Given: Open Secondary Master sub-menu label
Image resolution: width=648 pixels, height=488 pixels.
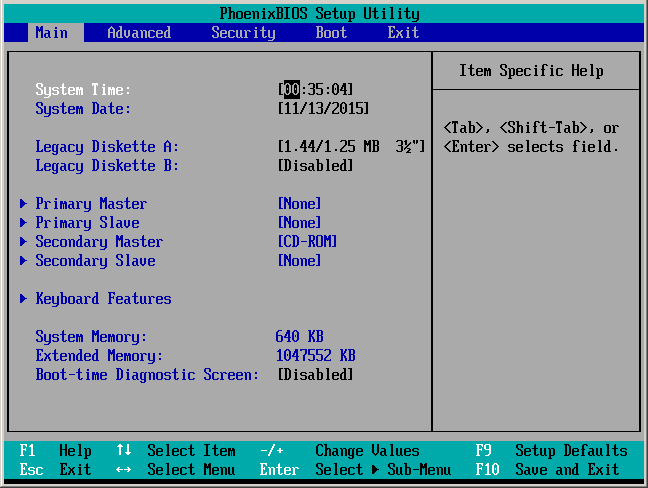Looking at the screenshot, I should [99, 242].
